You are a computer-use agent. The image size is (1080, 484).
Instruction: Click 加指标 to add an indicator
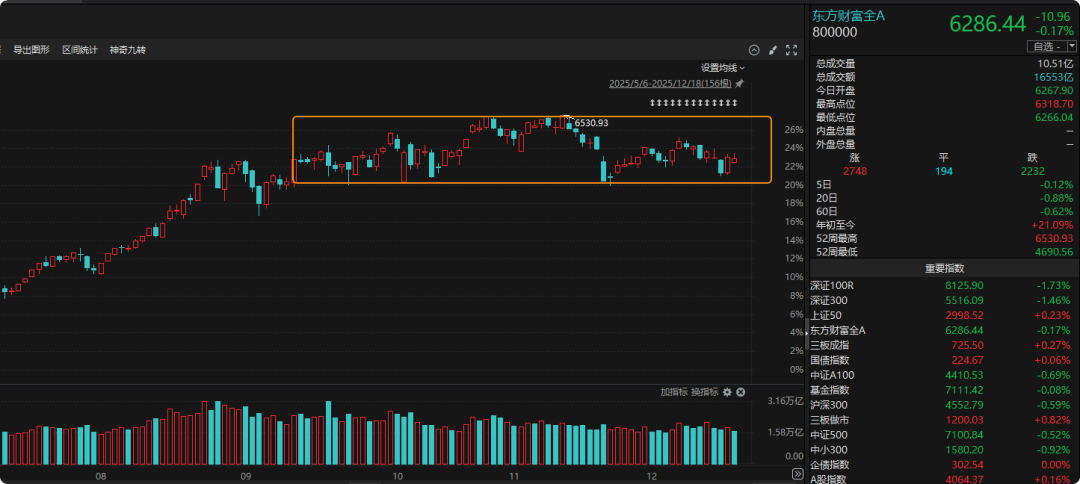673,392
